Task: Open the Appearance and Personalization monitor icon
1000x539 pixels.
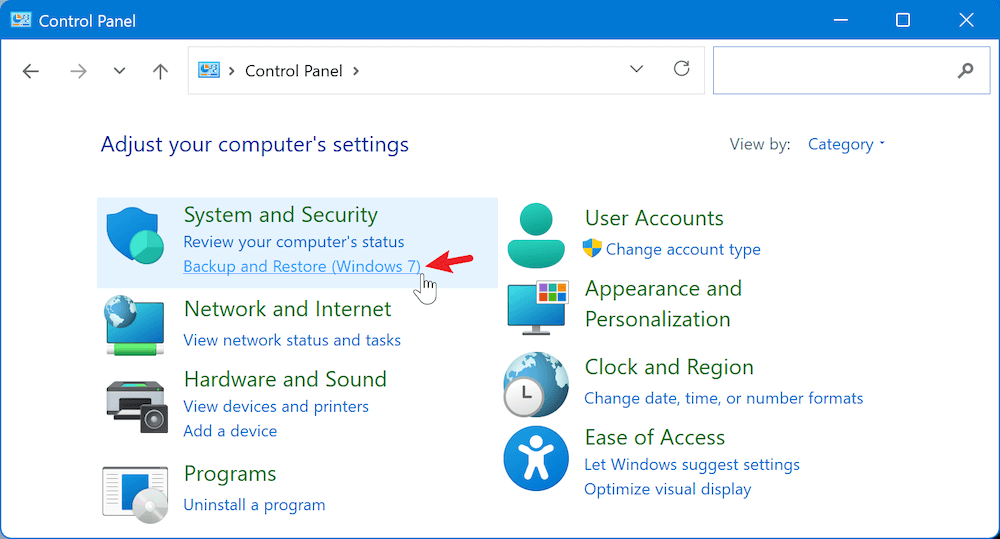Action: pos(537,307)
